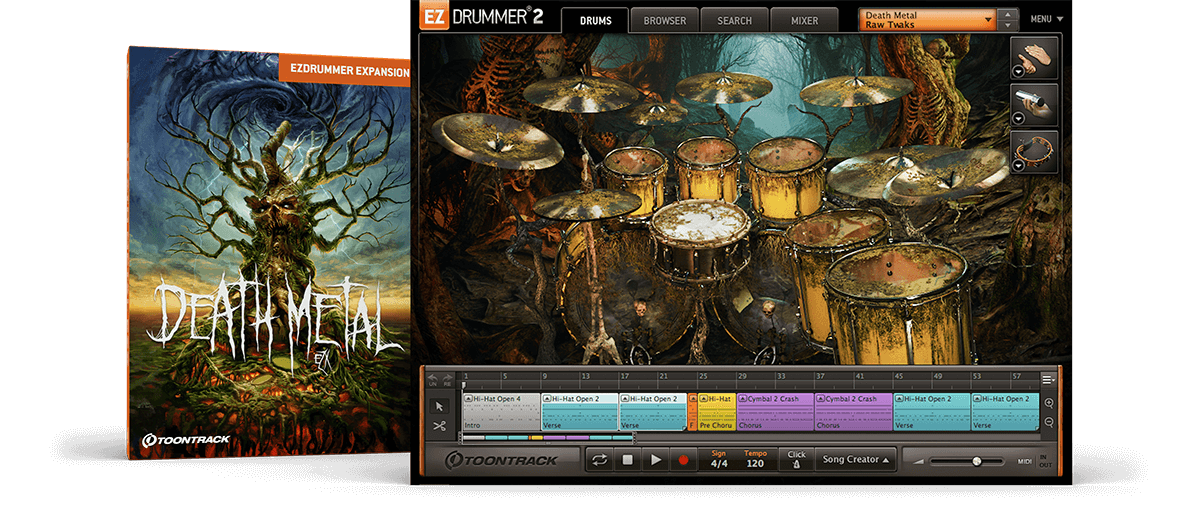
Task: Switch to the MIXER tab
Action: (804, 20)
